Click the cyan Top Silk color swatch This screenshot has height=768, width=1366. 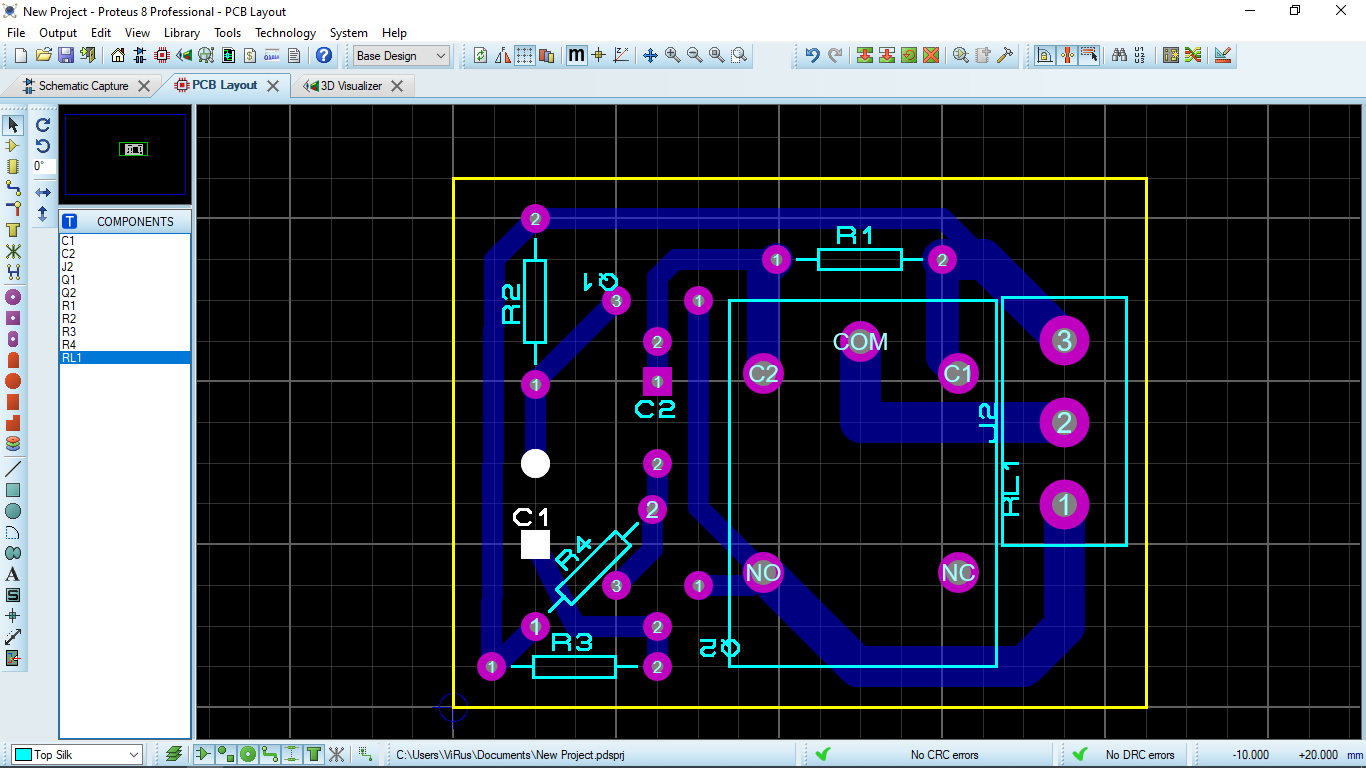[22, 755]
